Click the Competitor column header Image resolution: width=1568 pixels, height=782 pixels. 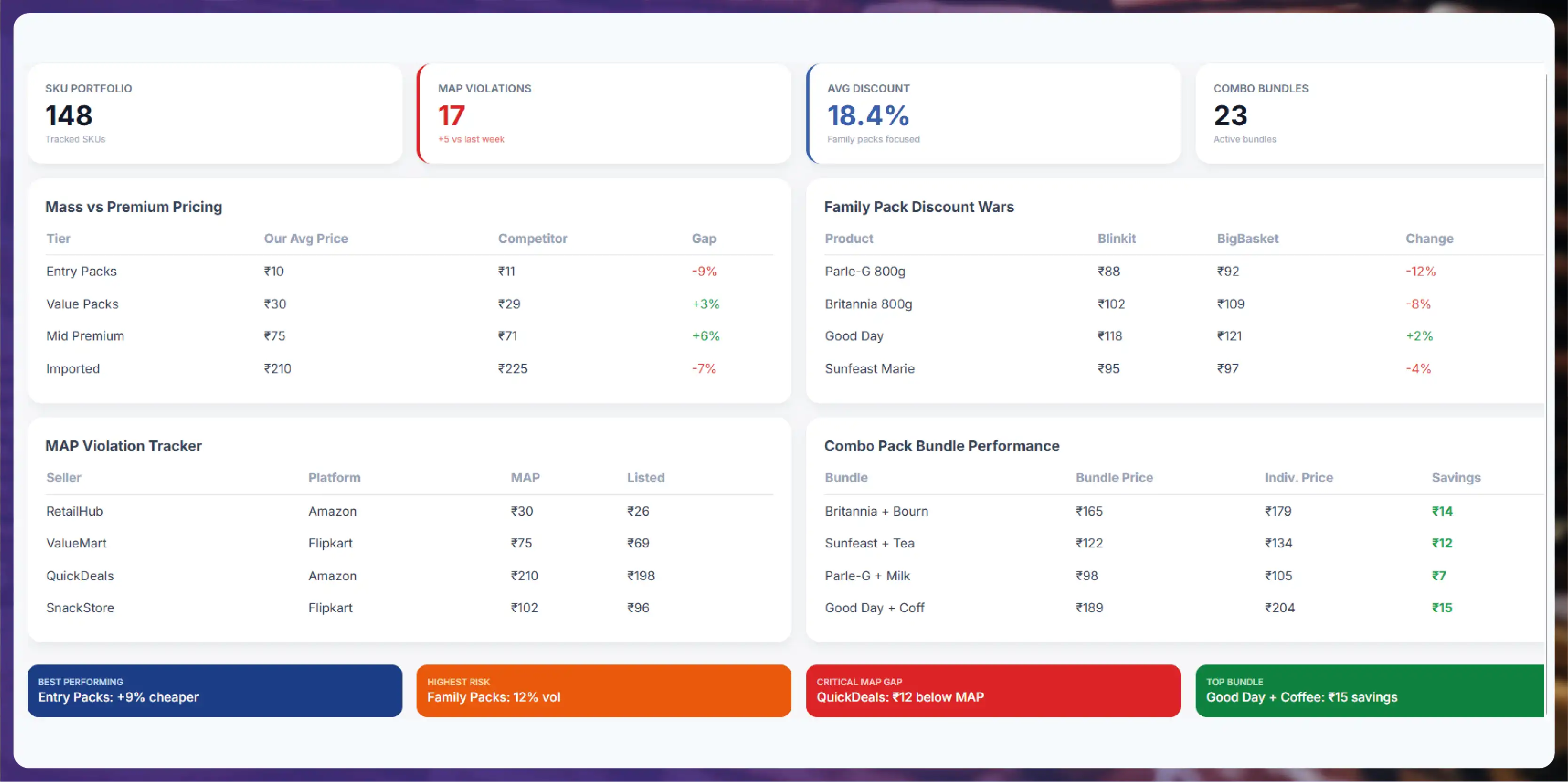click(x=533, y=238)
